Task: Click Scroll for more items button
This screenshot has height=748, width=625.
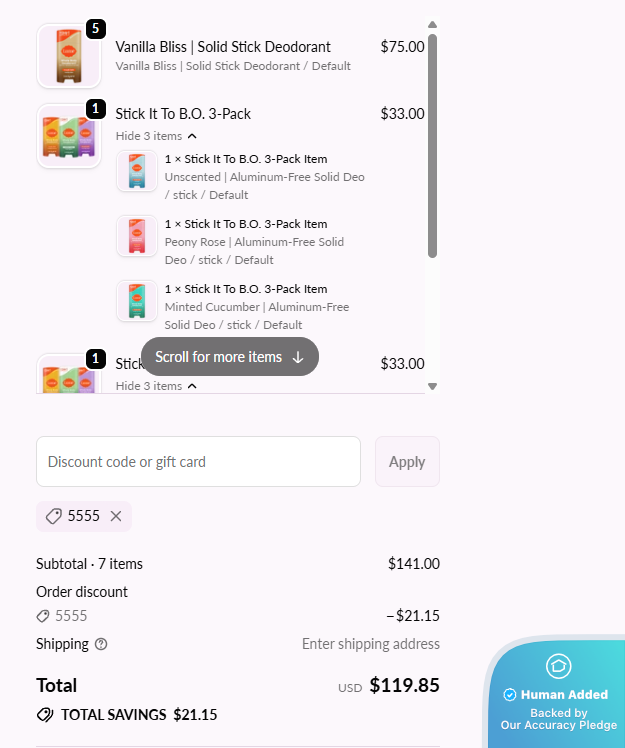Action: [x=230, y=357]
